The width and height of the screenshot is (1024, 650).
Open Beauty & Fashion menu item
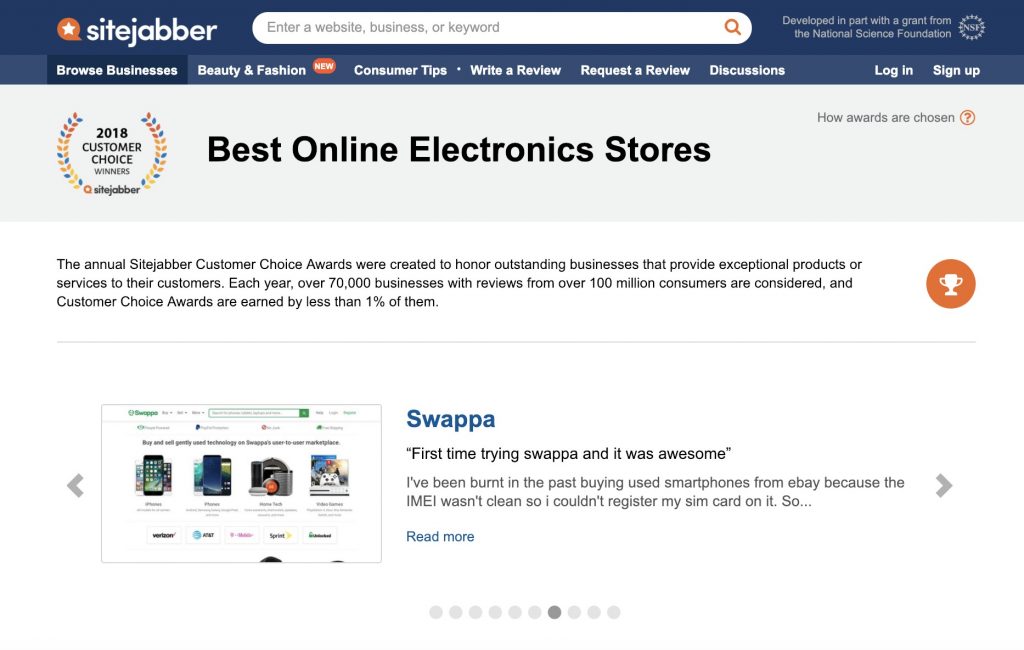pyautogui.click(x=251, y=70)
